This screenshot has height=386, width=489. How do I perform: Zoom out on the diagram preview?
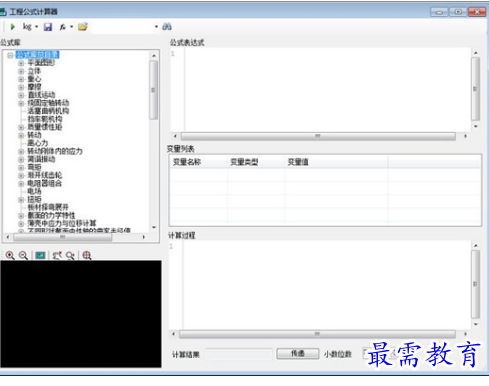click(23, 255)
